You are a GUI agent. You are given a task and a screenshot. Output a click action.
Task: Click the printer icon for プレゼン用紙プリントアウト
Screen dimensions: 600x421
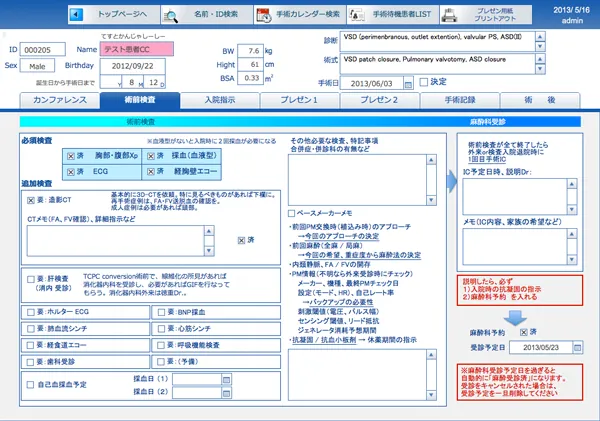tap(449, 15)
